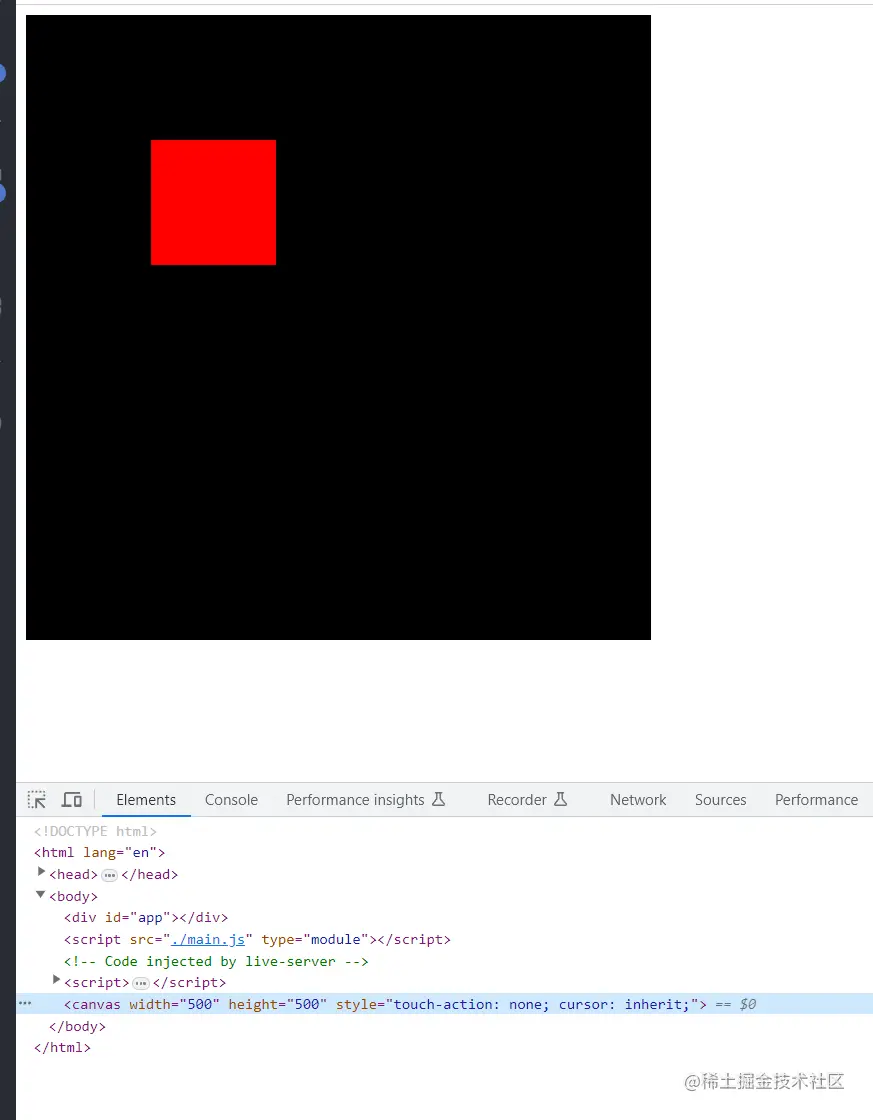The image size is (873, 1120).
Task: Open the Sources tab
Action: point(720,800)
